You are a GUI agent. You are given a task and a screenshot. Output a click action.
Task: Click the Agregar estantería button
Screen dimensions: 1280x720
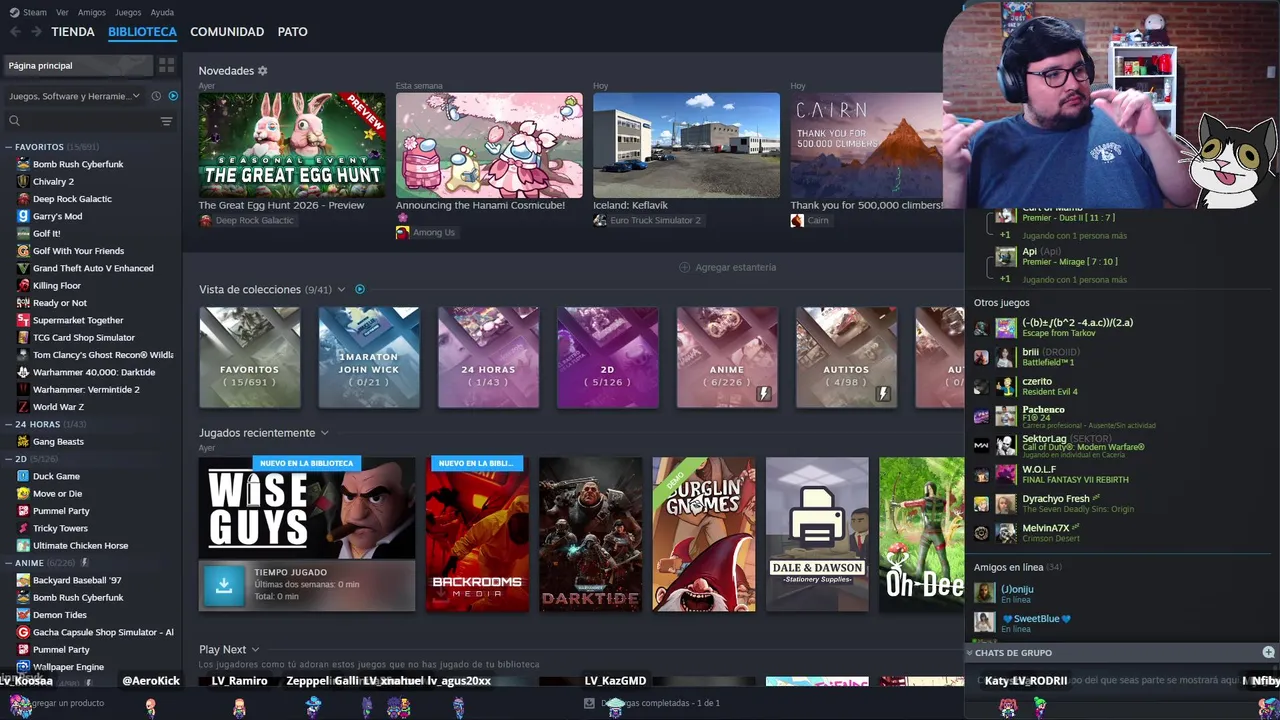(x=728, y=267)
